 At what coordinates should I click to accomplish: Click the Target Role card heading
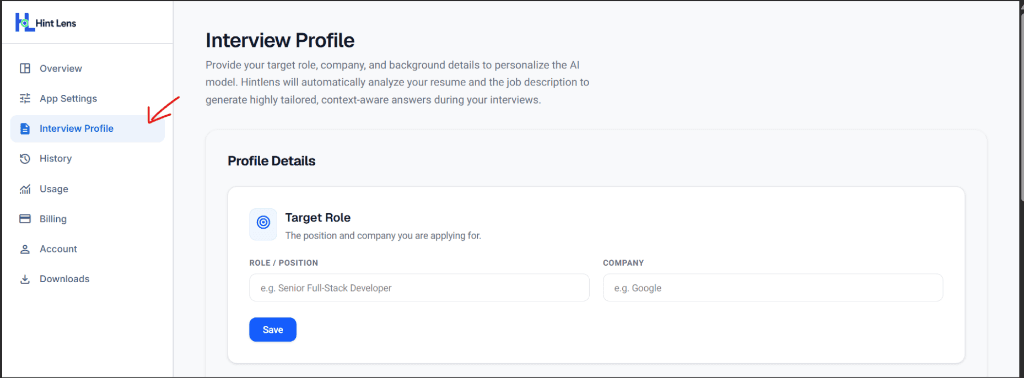pyautogui.click(x=318, y=217)
